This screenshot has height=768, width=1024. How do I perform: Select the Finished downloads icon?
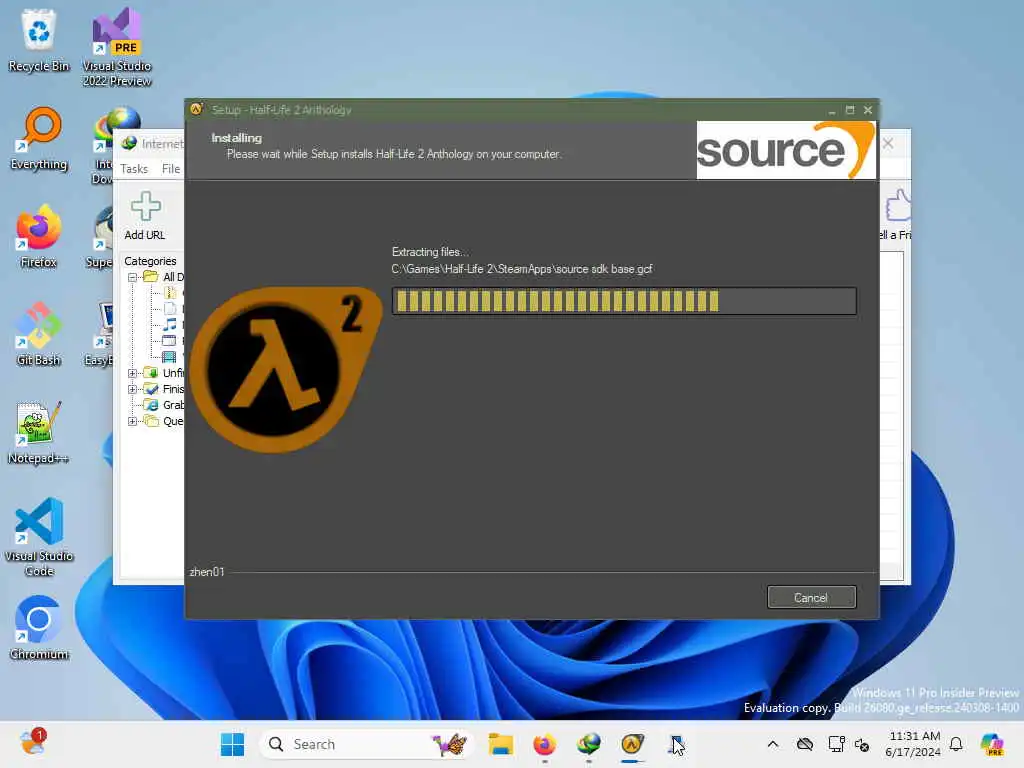[151, 389]
